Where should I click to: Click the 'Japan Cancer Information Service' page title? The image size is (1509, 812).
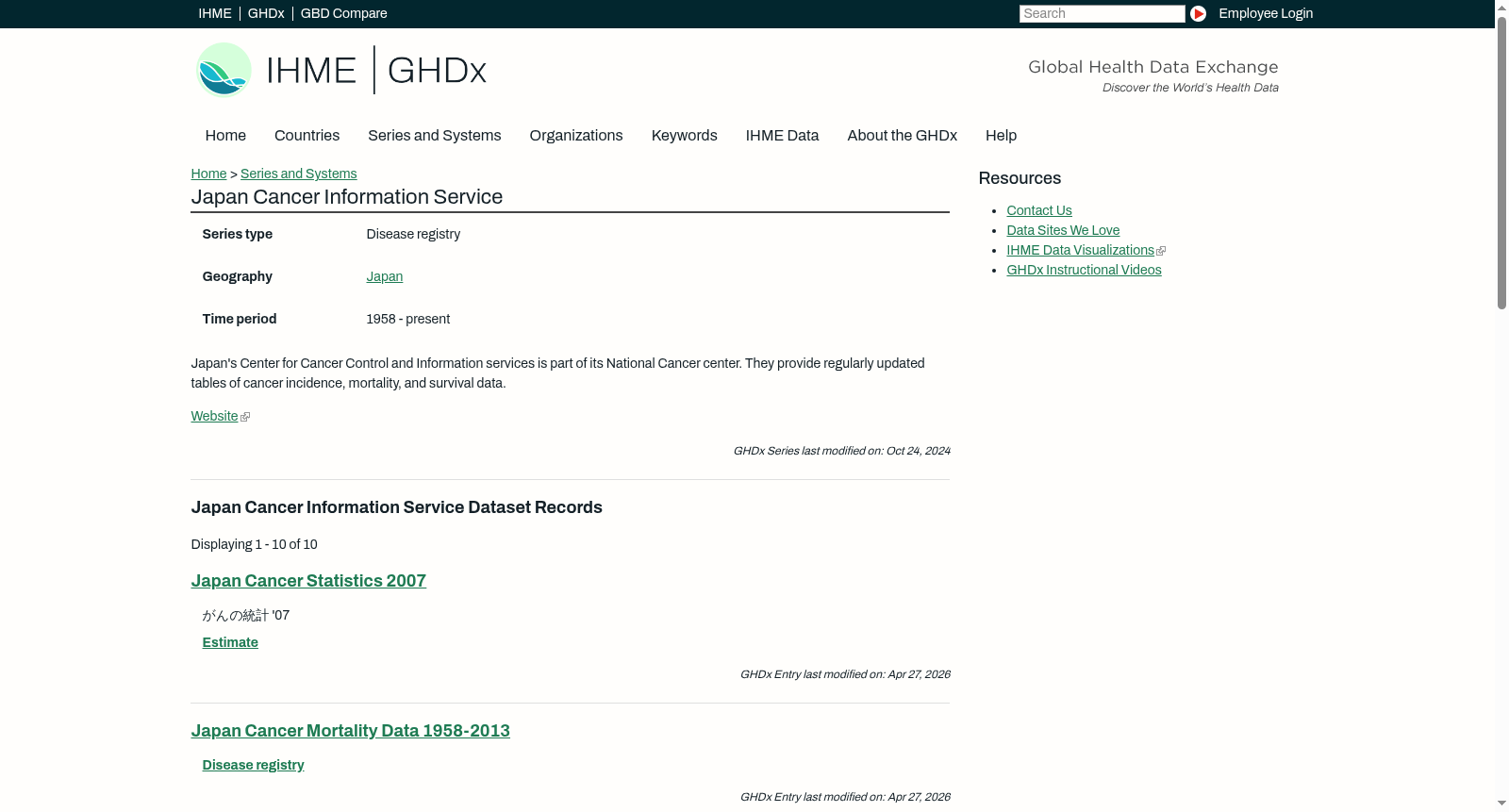click(347, 197)
